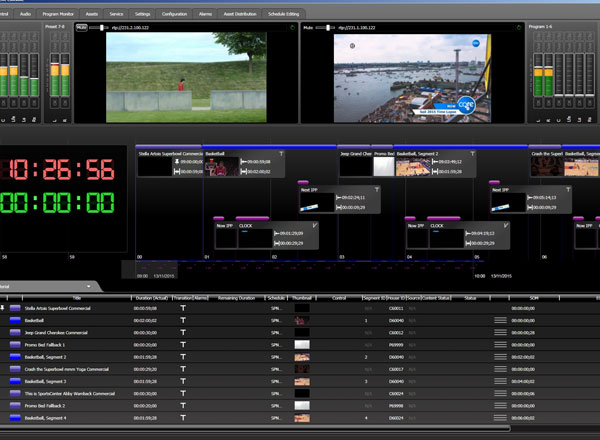Toggle Mute on the left preview monitor
The height and width of the screenshot is (440, 600).
pos(82,28)
